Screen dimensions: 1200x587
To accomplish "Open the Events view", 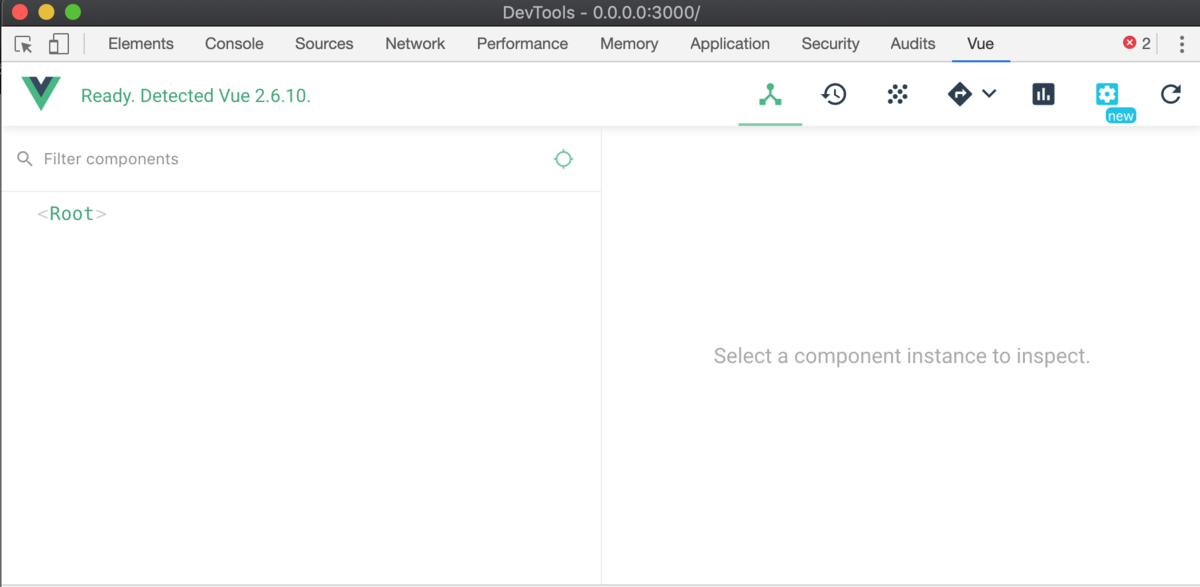I will tap(898, 95).
